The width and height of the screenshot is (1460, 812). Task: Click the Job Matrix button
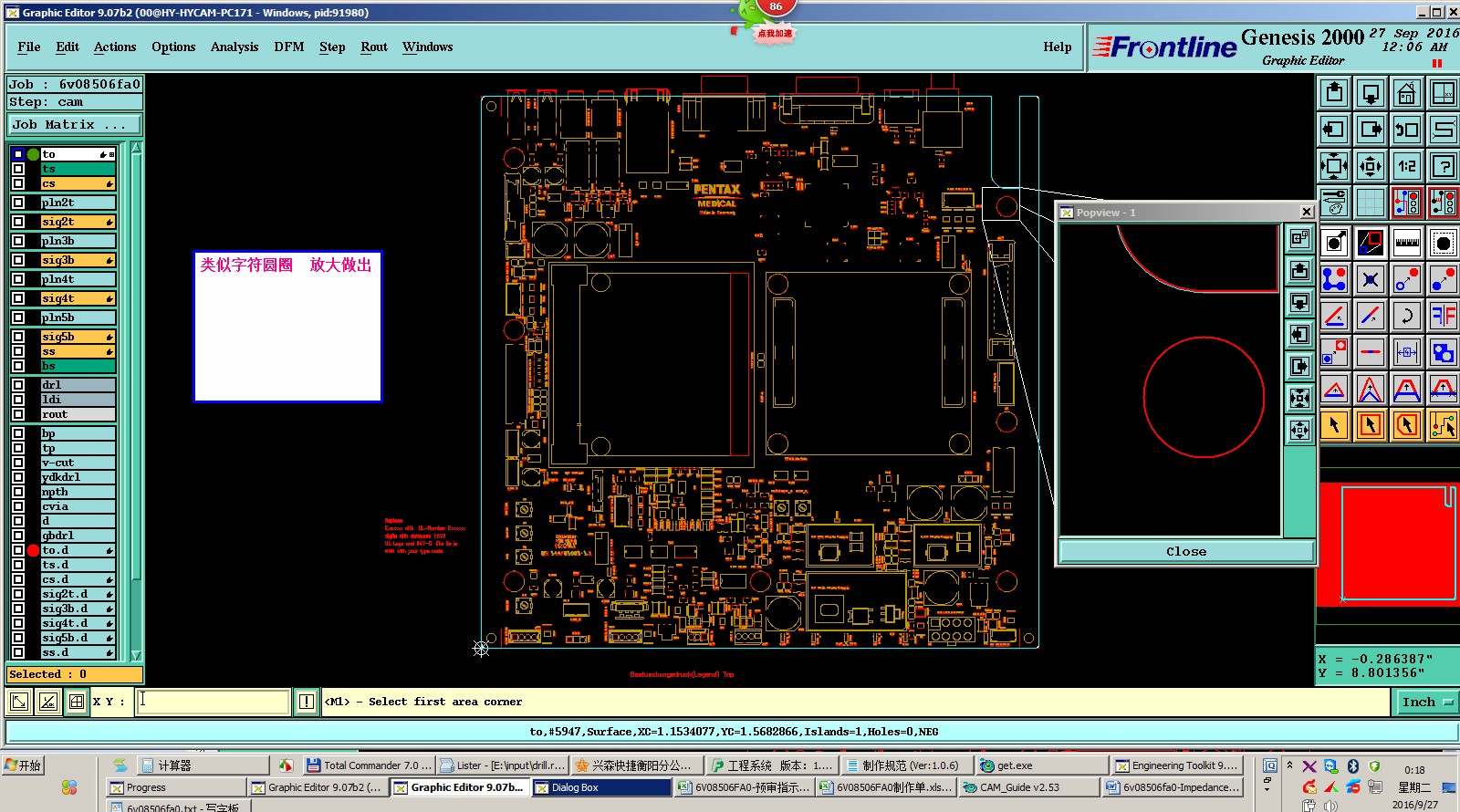(76, 125)
